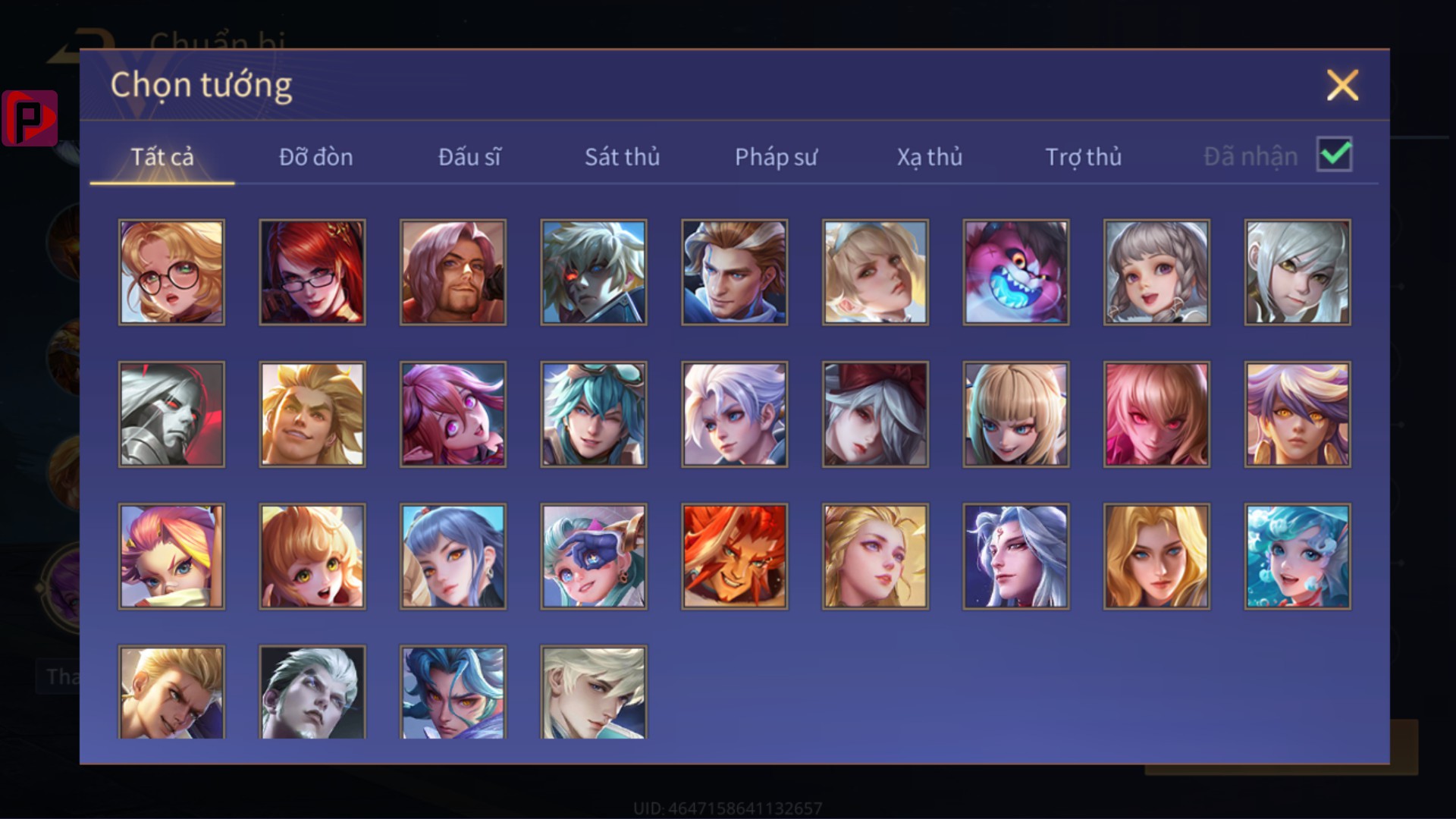Image resolution: width=1456 pixels, height=819 pixels.
Task: Select the blue-haired horned hero in bottom row
Action: pyautogui.click(x=453, y=692)
